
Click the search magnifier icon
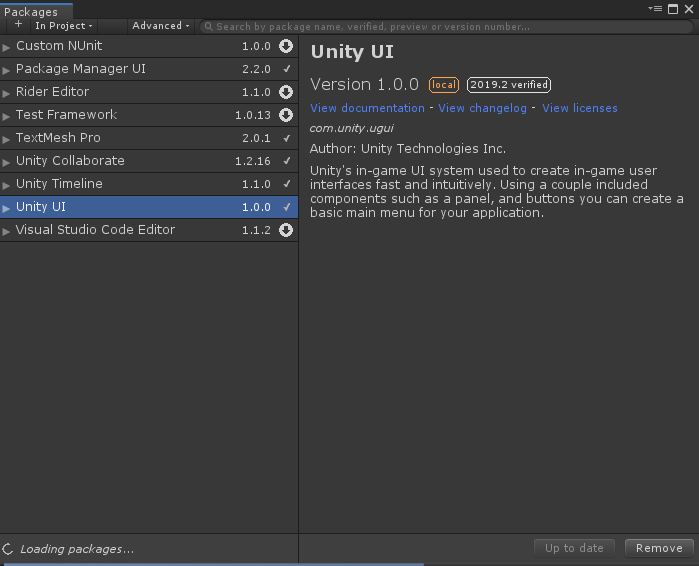[208, 27]
